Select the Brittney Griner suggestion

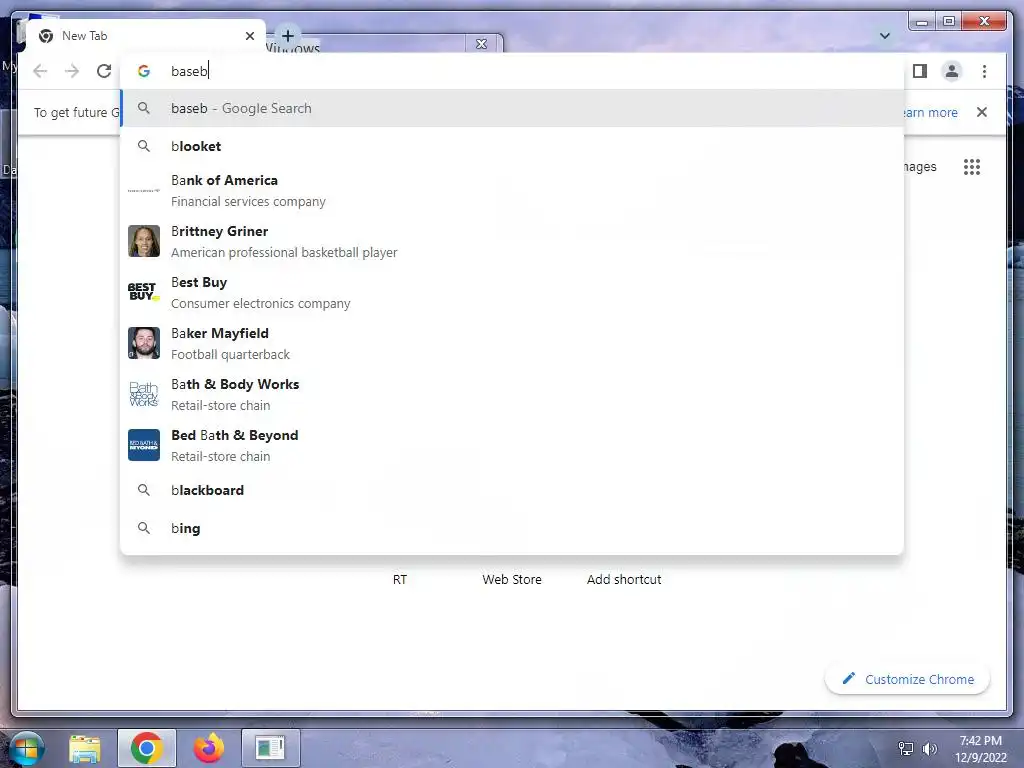[x=512, y=242]
